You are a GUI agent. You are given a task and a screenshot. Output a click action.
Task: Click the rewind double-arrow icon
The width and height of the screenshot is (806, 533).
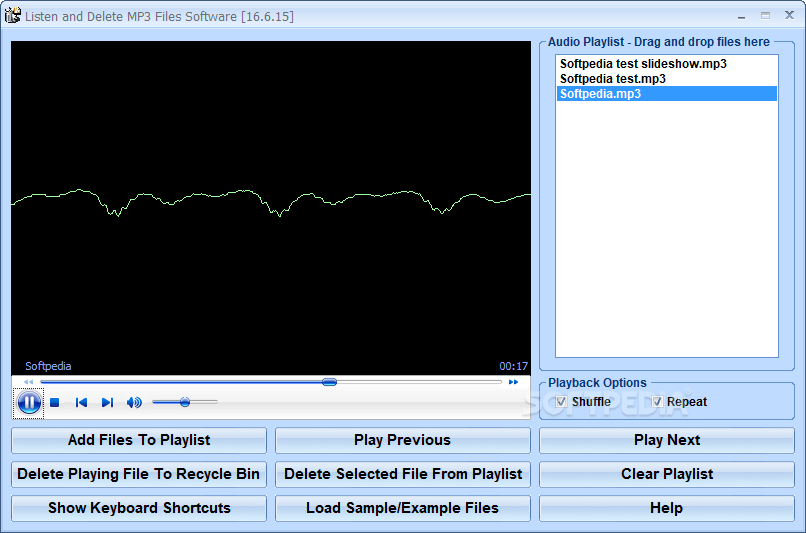tap(29, 382)
